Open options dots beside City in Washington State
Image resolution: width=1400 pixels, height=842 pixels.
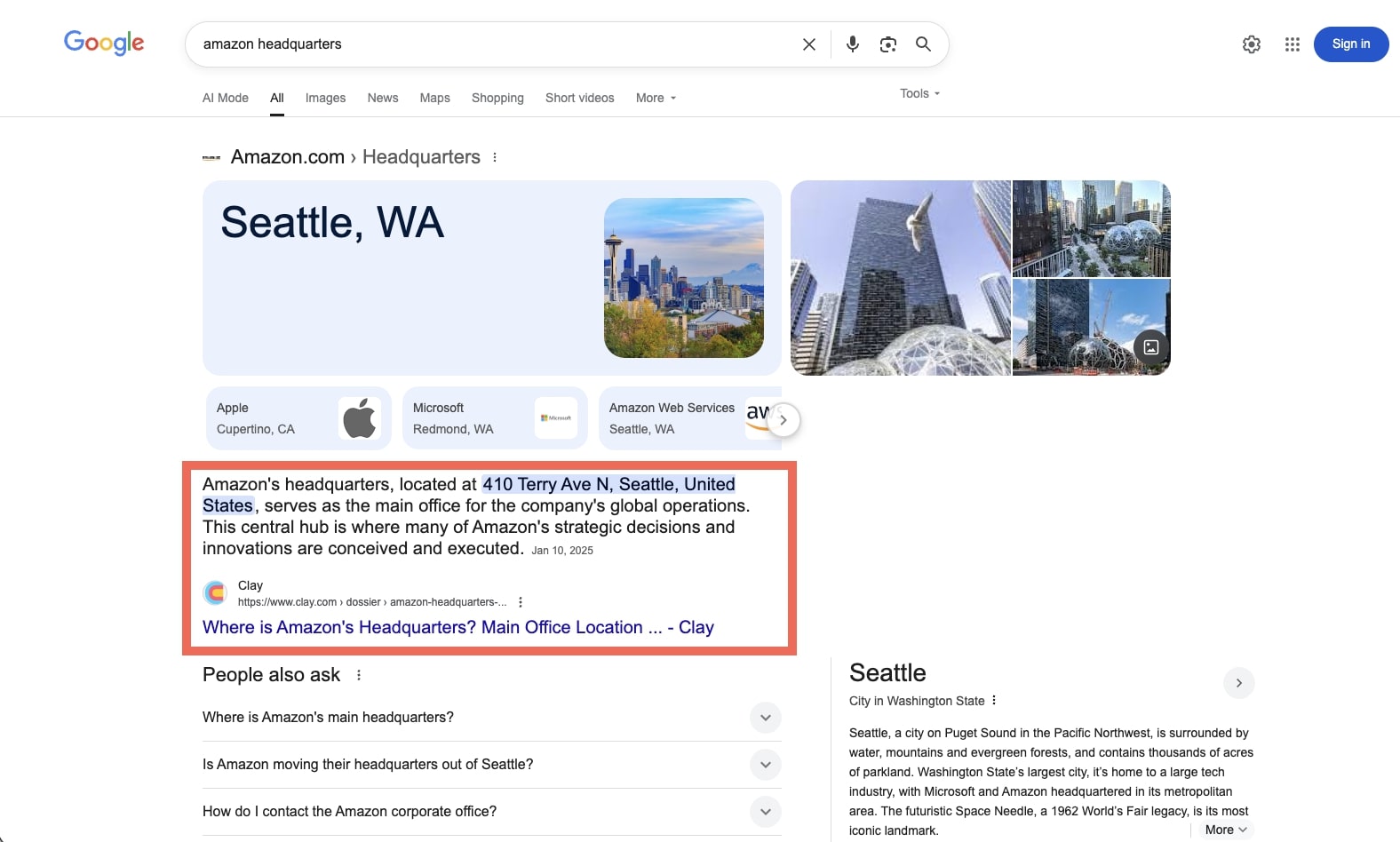994,700
